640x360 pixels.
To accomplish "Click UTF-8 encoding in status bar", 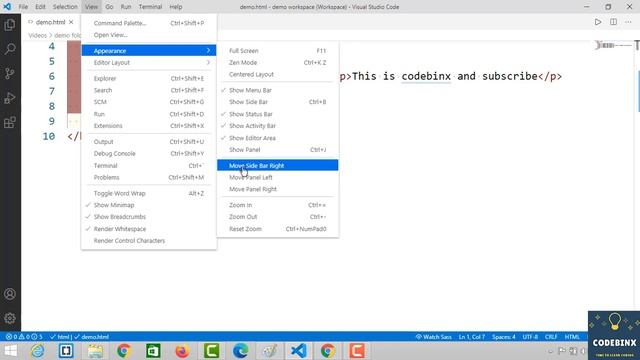I will [530, 337].
